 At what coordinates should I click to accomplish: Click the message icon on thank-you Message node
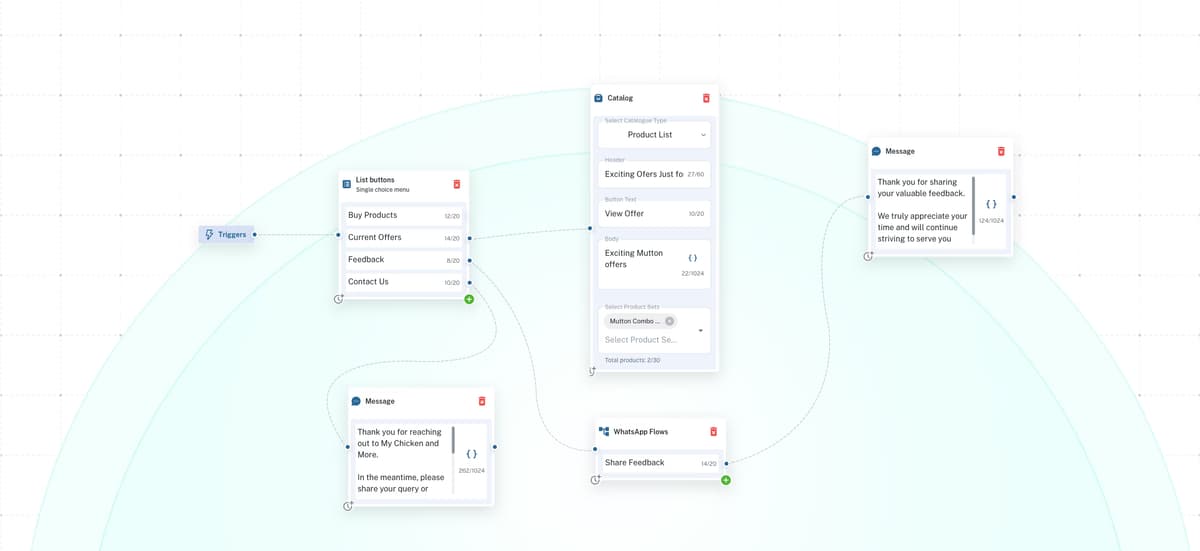876,151
